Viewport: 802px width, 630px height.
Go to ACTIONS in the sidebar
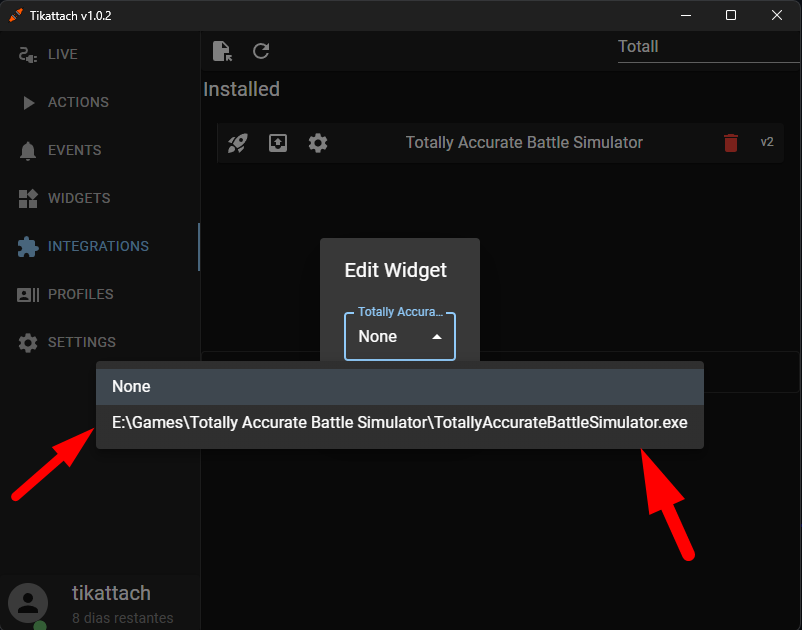tap(100, 102)
